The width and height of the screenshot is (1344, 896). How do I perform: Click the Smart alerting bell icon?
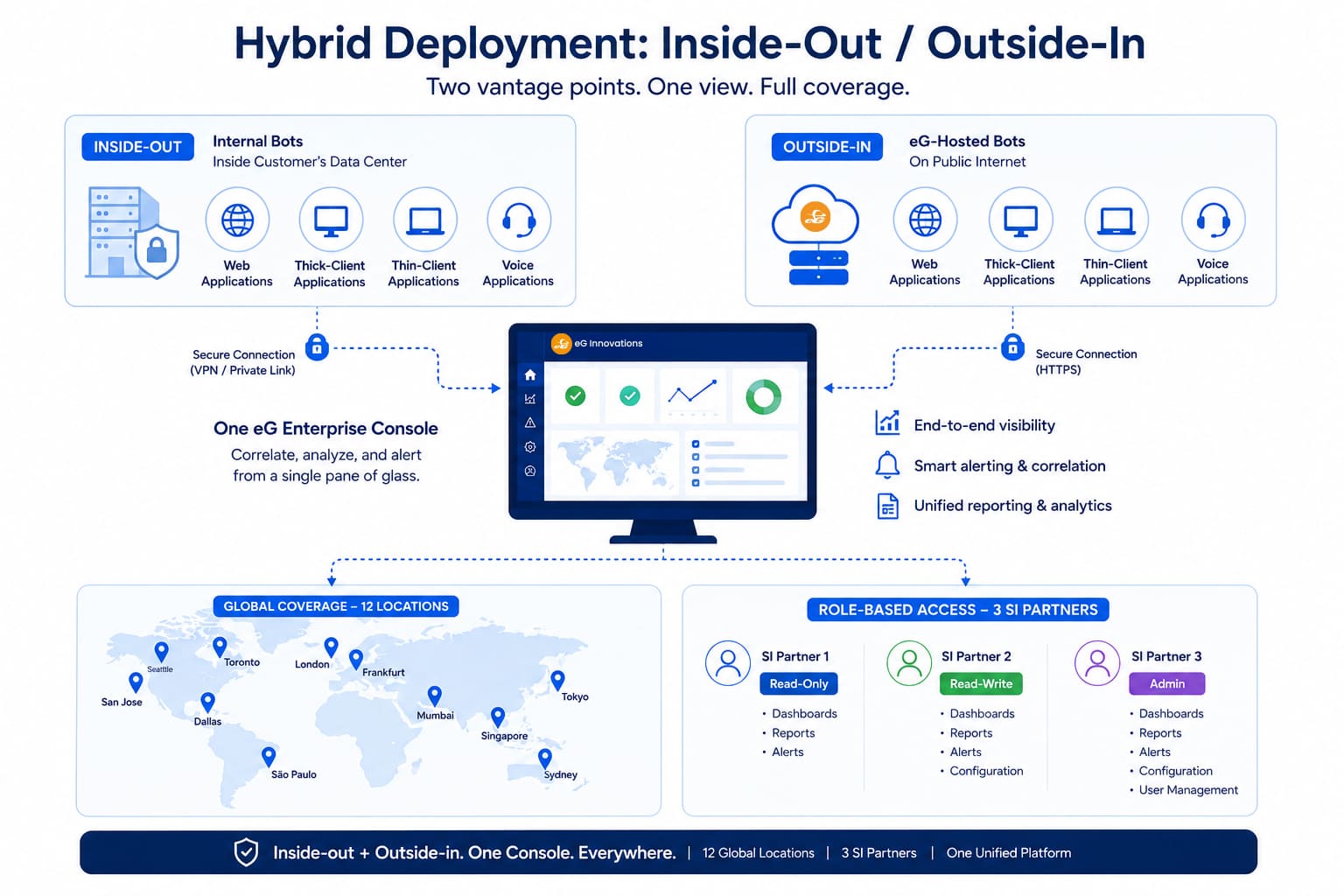pyautogui.click(x=888, y=465)
